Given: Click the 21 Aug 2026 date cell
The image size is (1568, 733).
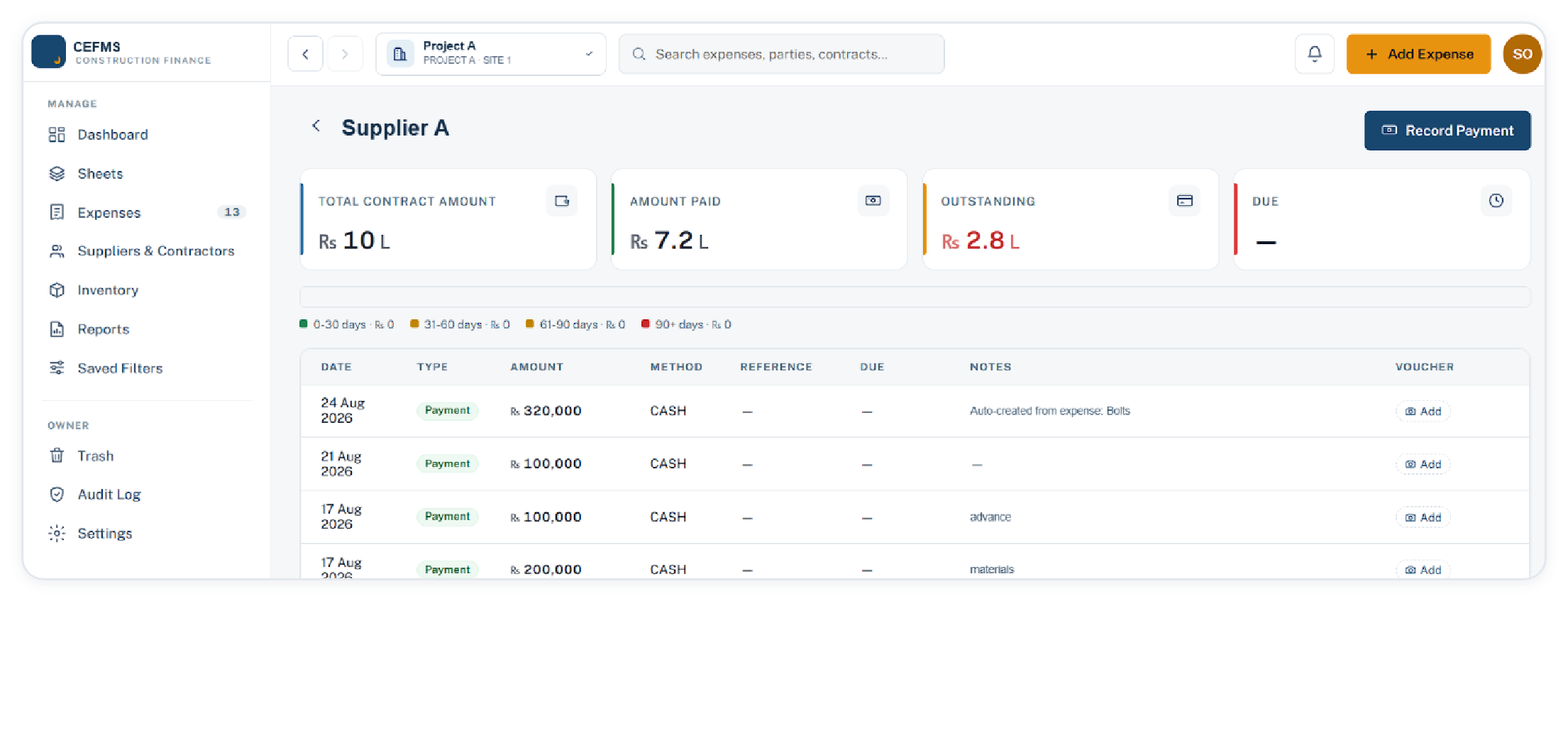Looking at the screenshot, I should click(x=341, y=463).
